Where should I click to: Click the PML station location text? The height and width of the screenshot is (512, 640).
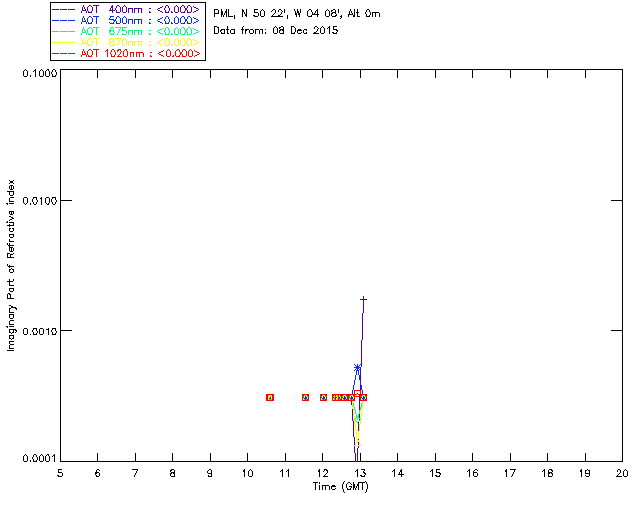(297, 14)
